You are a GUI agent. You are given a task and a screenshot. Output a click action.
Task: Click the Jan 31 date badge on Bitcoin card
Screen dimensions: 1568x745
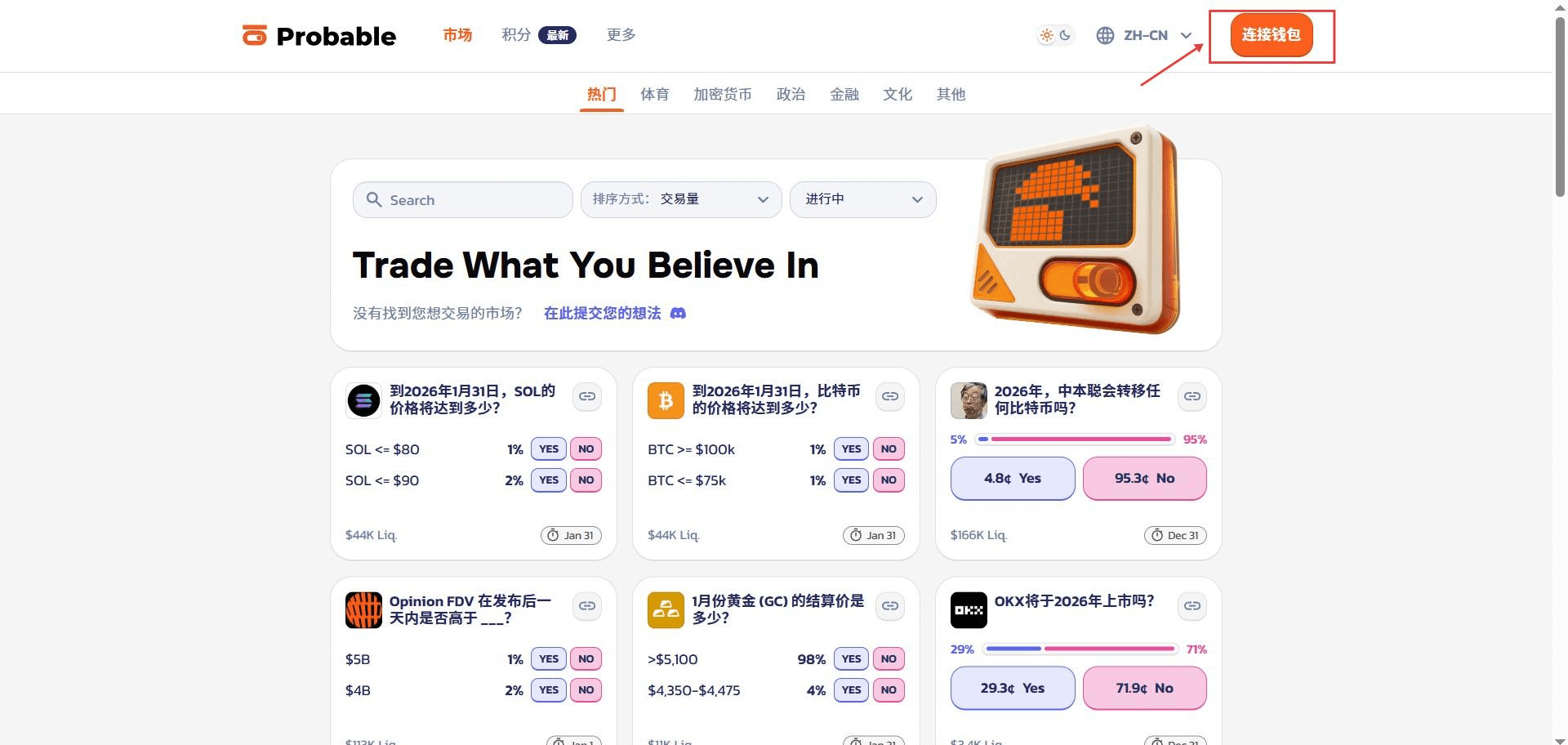[874, 535]
